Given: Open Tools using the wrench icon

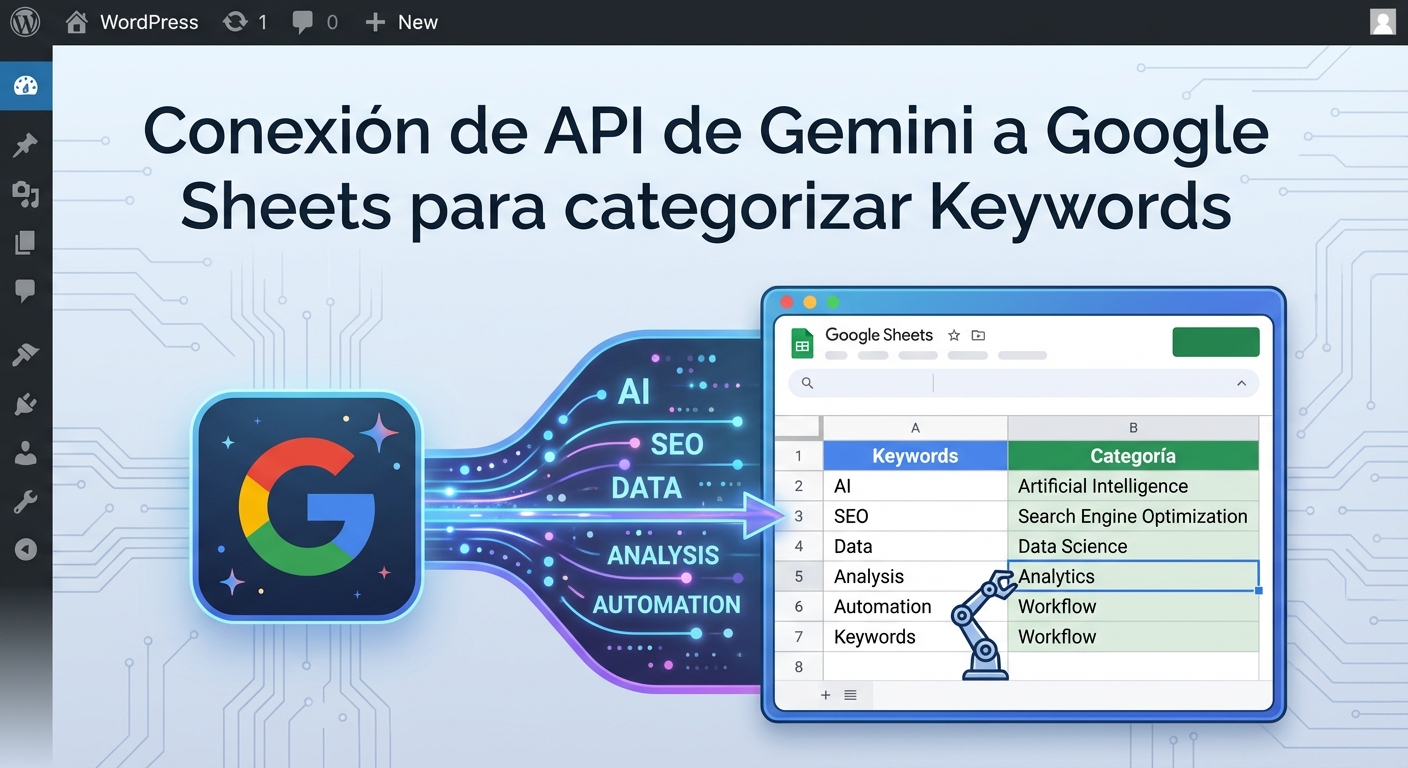Looking at the screenshot, I should pos(25,502).
